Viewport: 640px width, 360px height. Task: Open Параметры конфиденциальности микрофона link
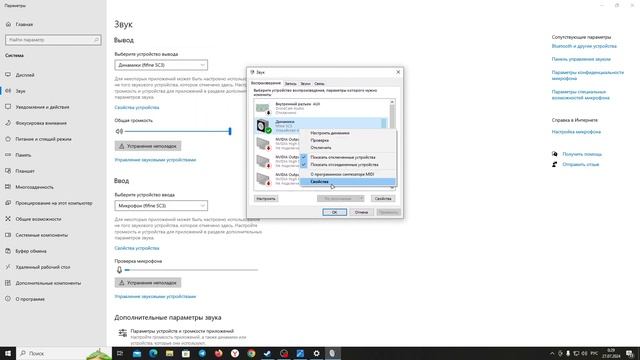[588, 75]
